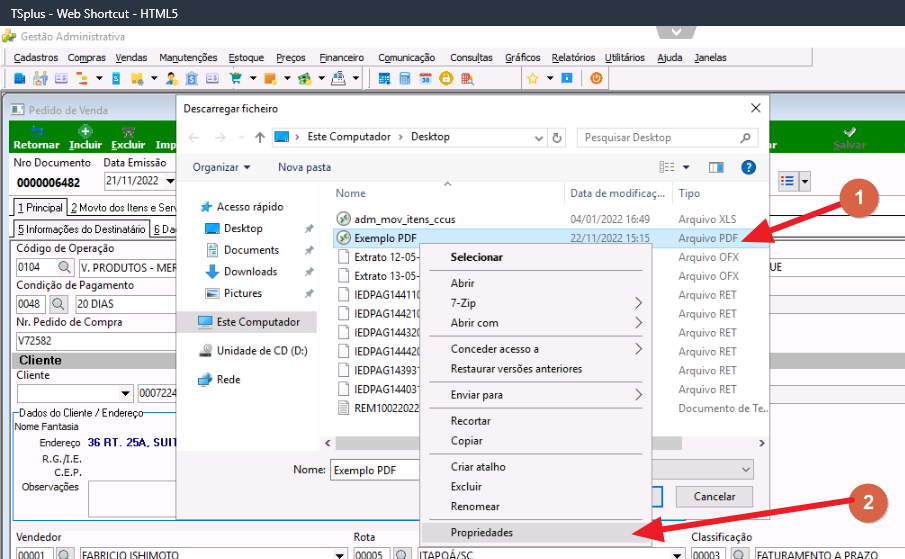Open the view options dropdown arrow in the dialog
This screenshot has width=905, height=559.
pos(686,167)
